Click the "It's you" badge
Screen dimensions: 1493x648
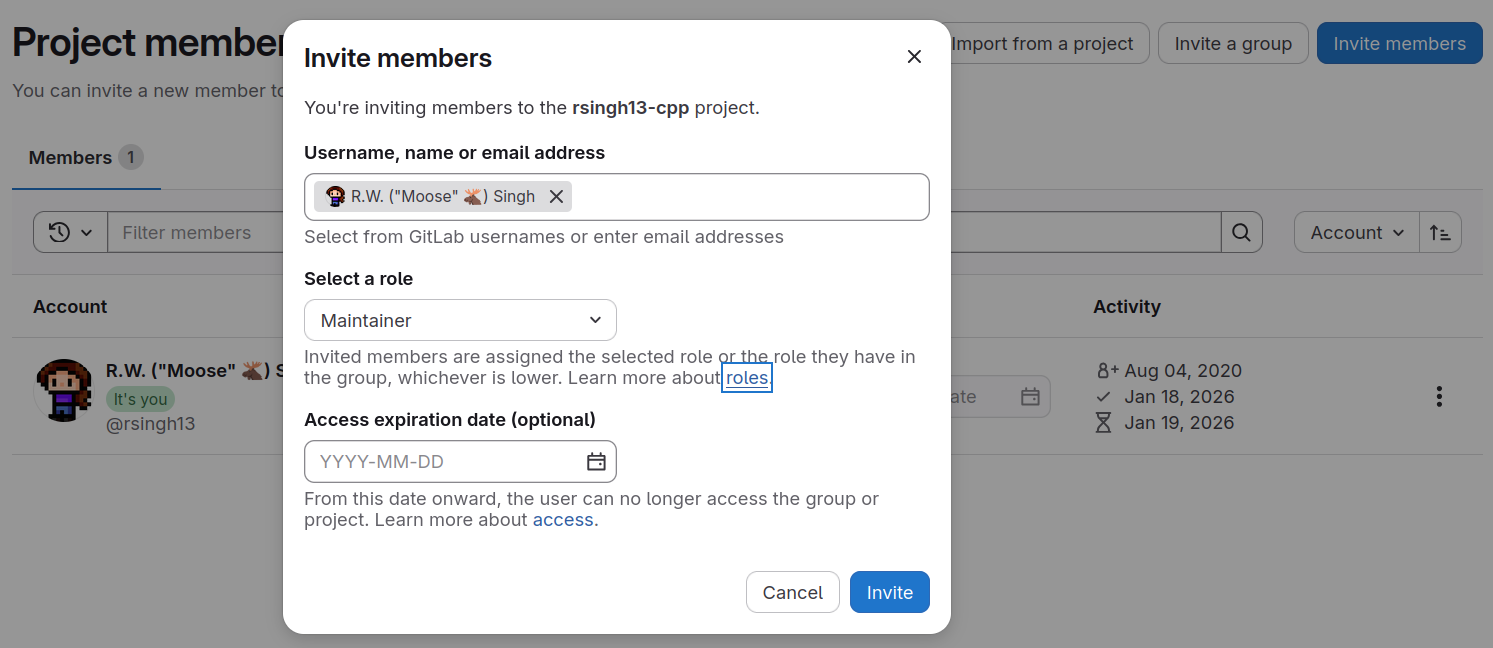pyautogui.click(x=140, y=400)
